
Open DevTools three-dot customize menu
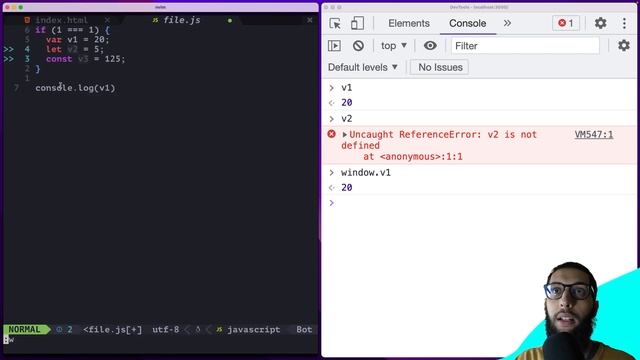[x=624, y=23]
